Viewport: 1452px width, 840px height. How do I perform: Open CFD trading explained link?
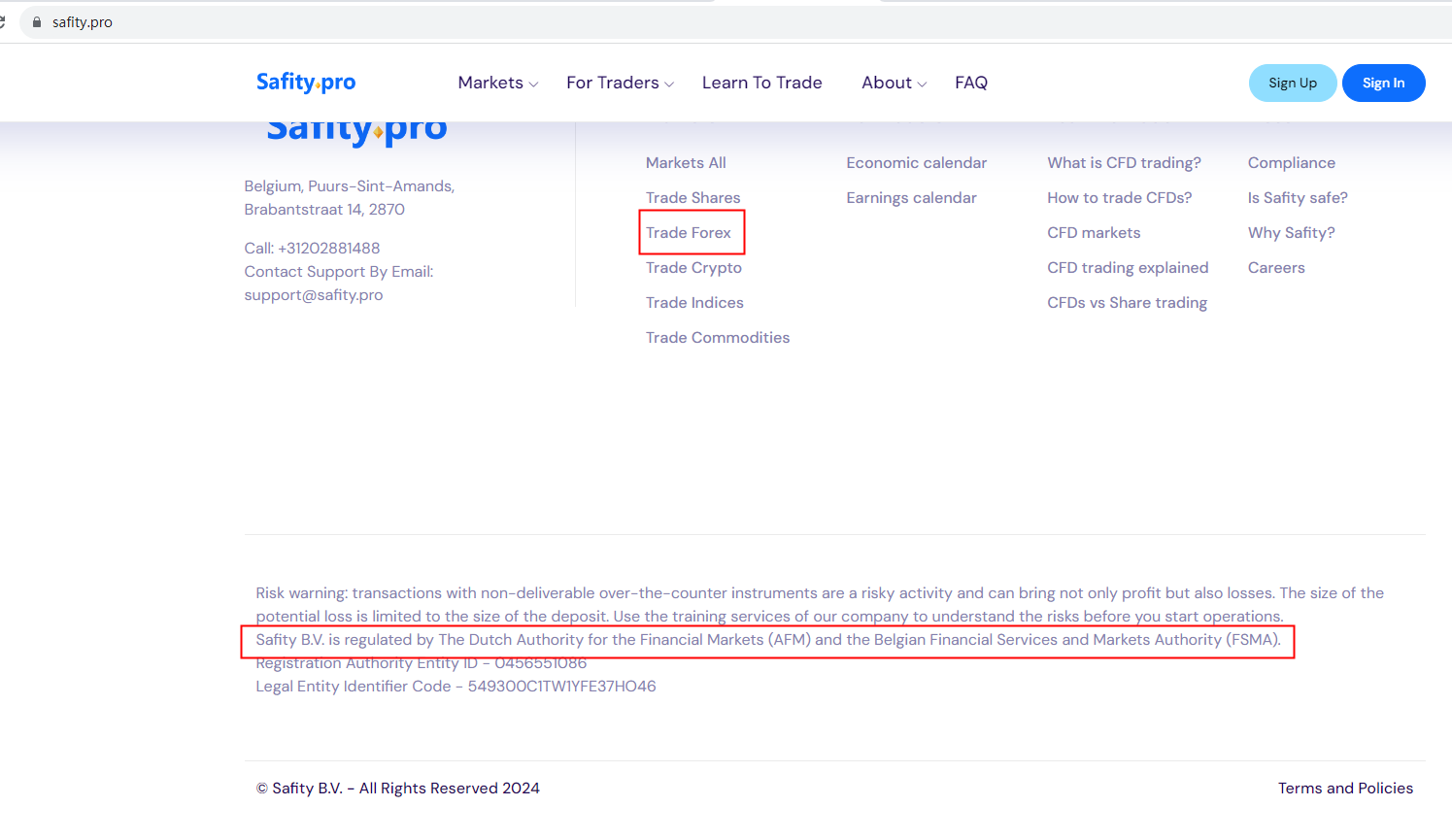(x=1129, y=268)
